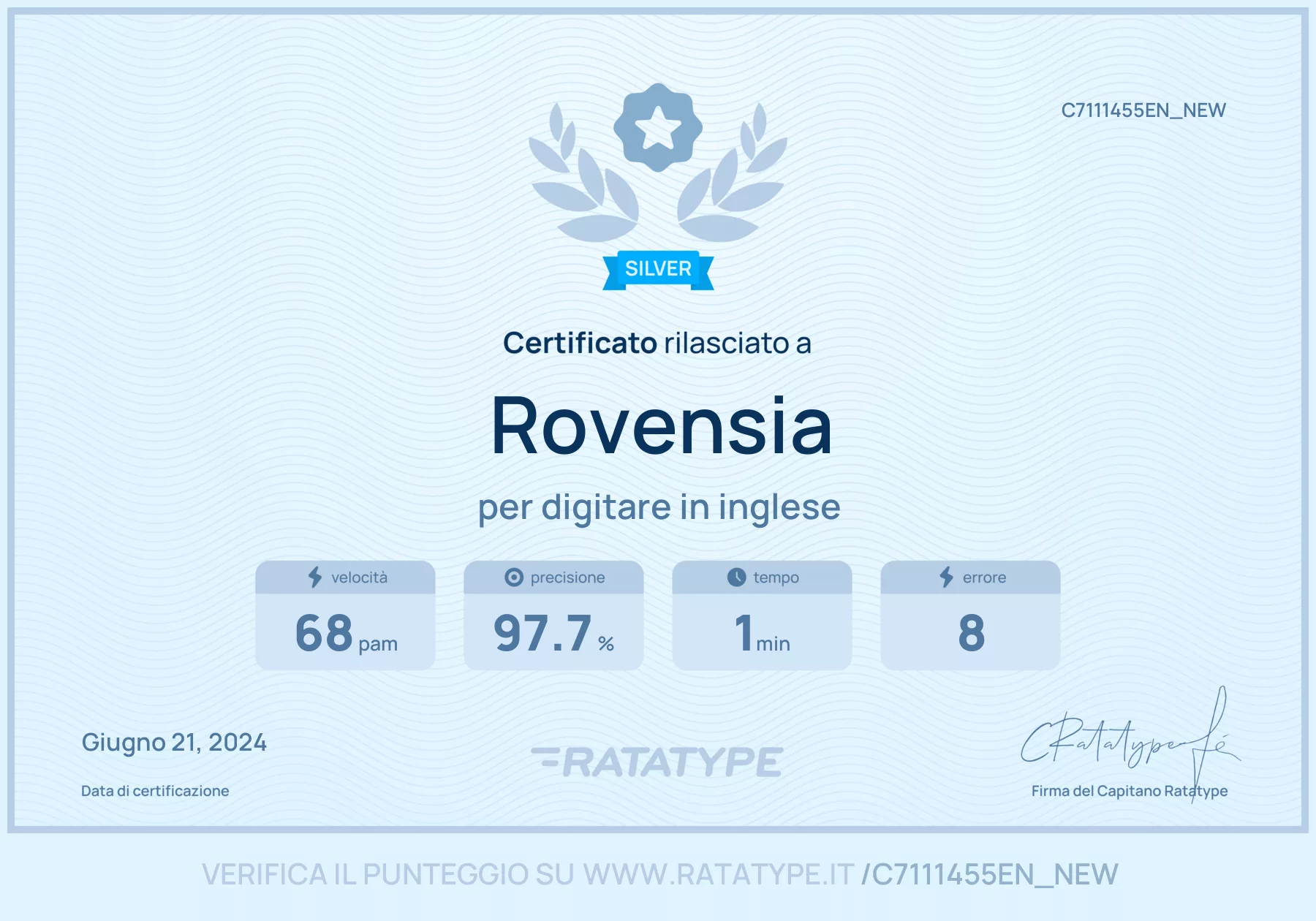Click the lightning bolt icon beside errore
This screenshot has height=921, width=1316.
(x=947, y=577)
